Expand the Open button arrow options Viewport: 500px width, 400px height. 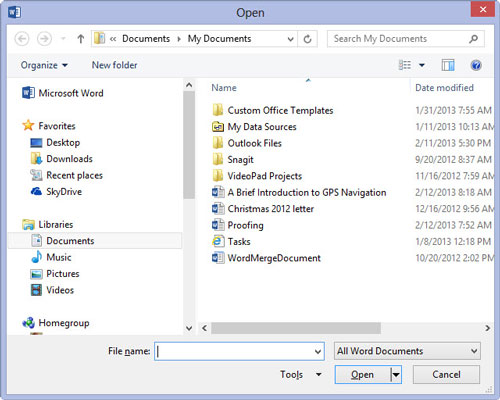click(x=396, y=374)
